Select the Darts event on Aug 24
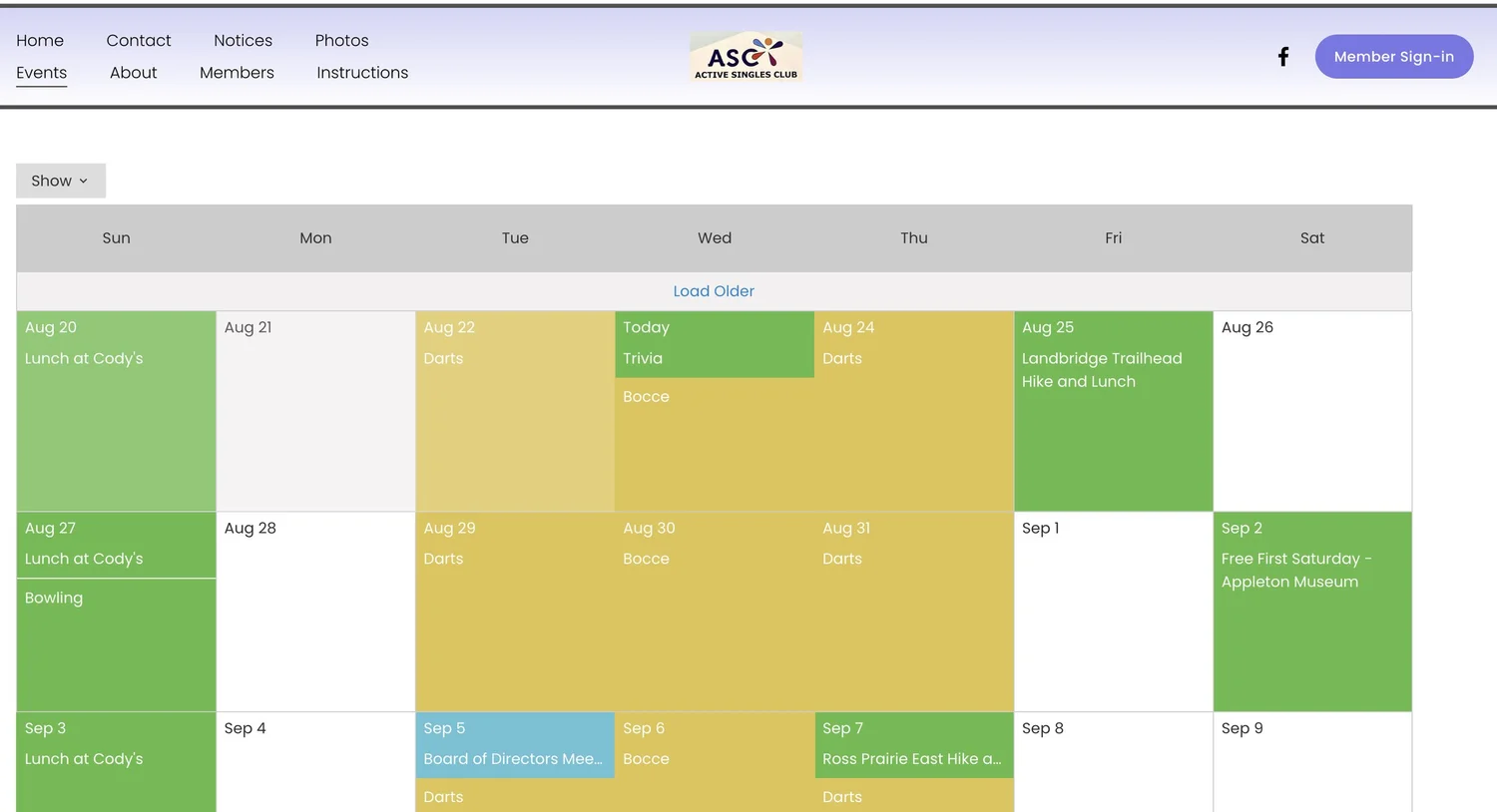Viewport: 1497px width, 812px height. (842, 358)
